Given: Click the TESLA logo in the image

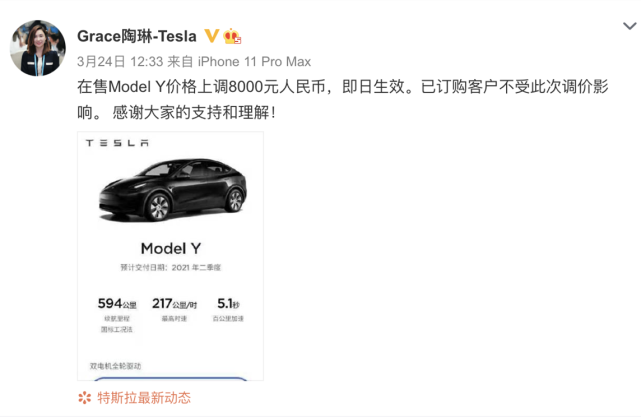Looking at the screenshot, I should 117,143.
